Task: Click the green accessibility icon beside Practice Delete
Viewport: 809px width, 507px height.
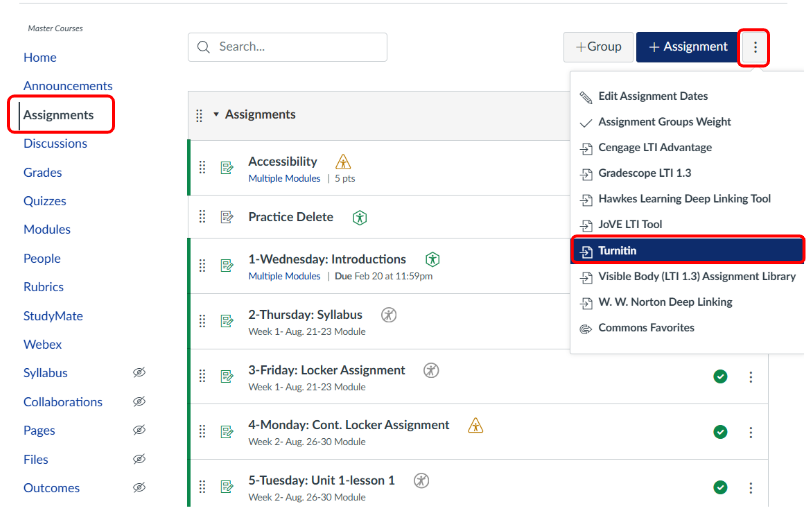Action: pyautogui.click(x=360, y=217)
